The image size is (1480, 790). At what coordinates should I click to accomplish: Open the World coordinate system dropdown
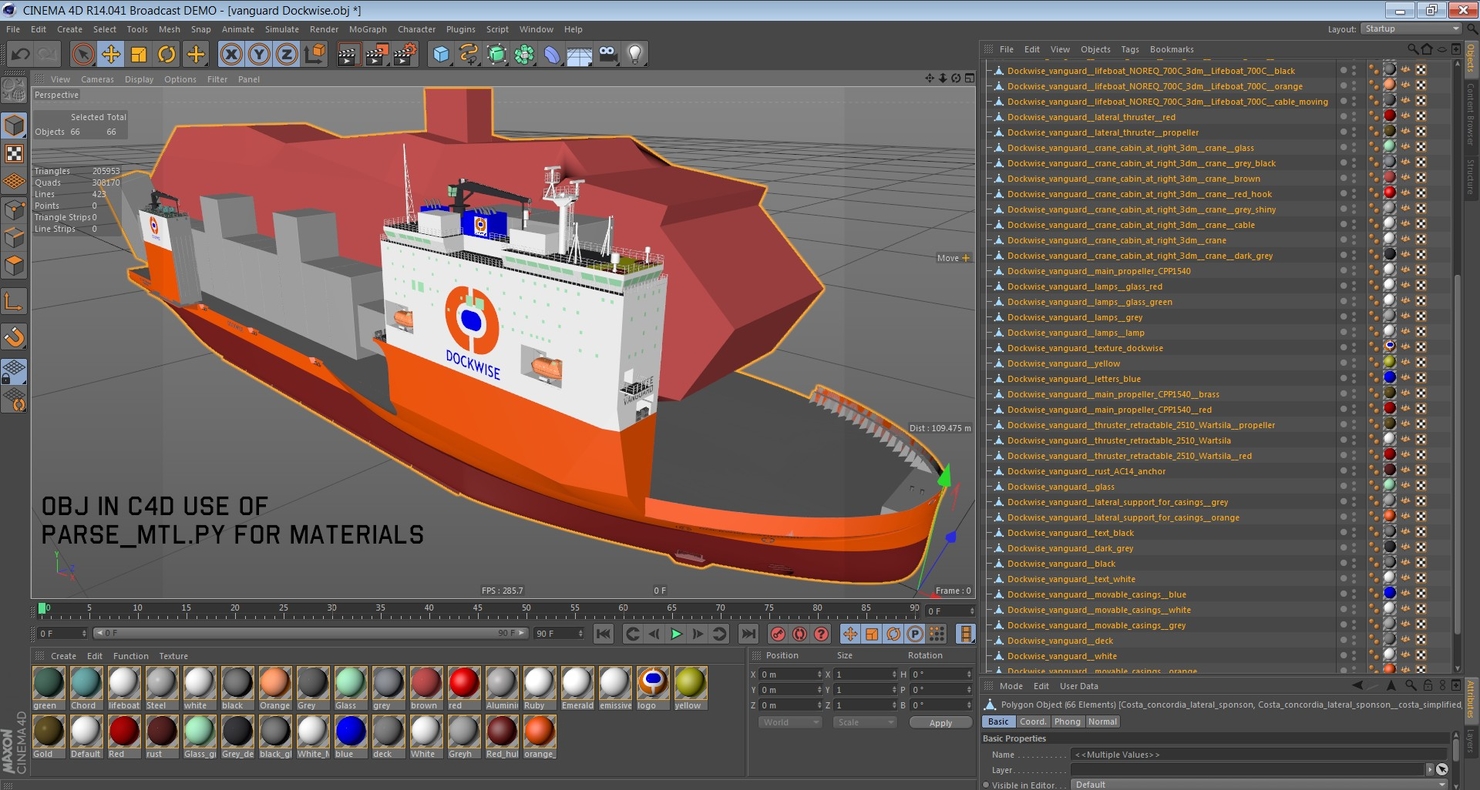[x=790, y=722]
